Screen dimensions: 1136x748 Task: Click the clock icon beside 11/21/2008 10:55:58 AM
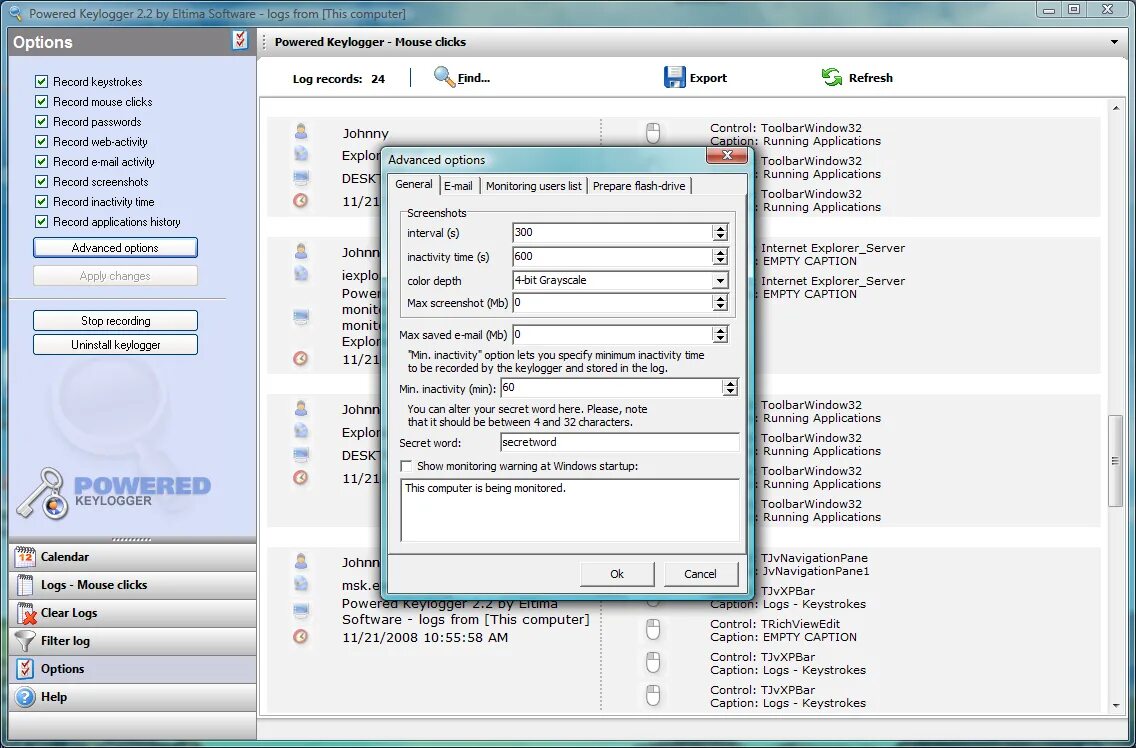pos(301,636)
